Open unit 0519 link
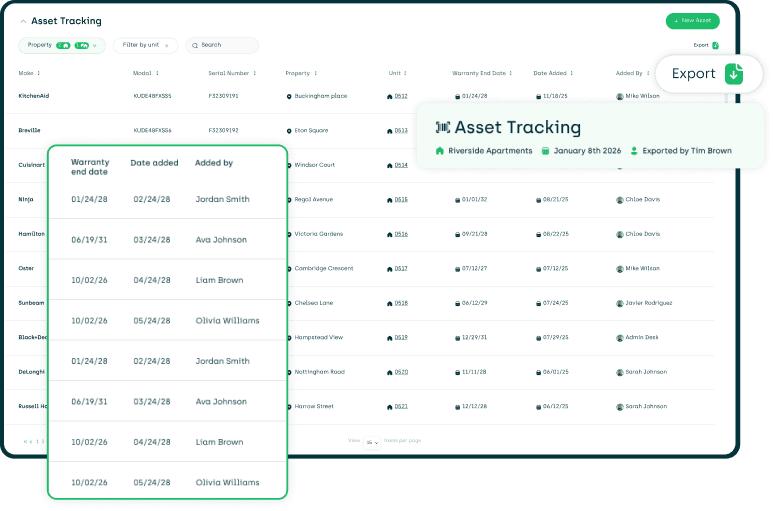This screenshot has width=773, height=511. coord(401,338)
